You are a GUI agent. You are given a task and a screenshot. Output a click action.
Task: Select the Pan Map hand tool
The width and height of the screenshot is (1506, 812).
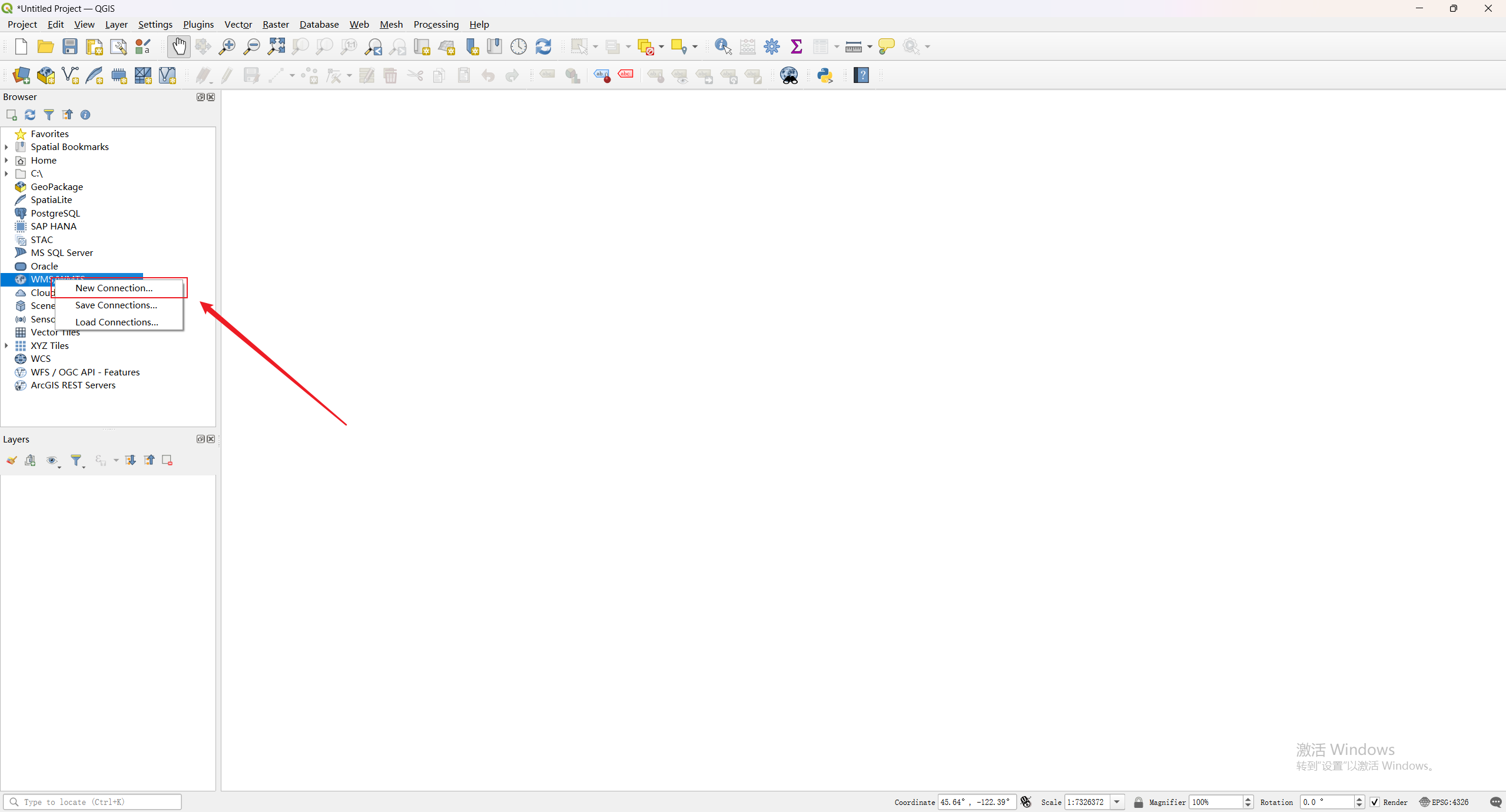tap(178, 46)
